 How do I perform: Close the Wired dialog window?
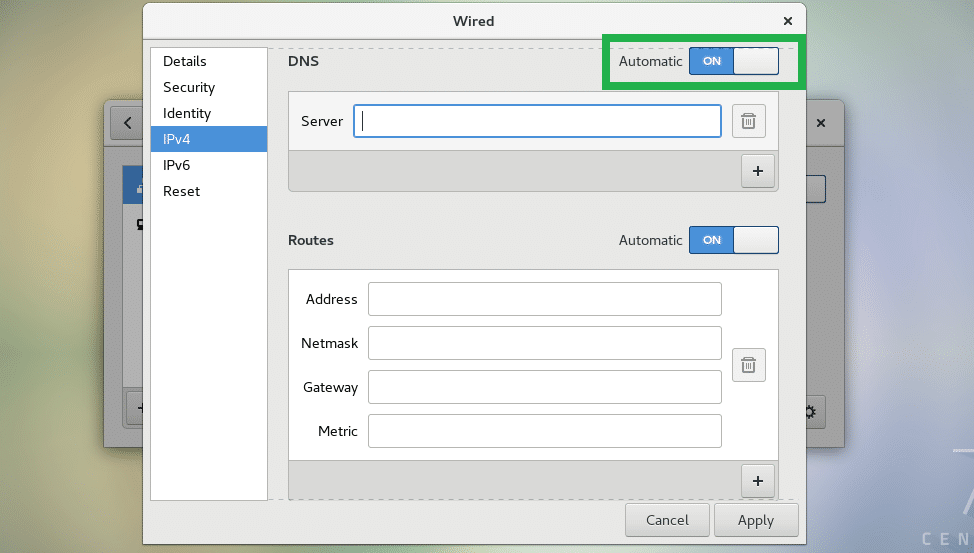click(787, 21)
